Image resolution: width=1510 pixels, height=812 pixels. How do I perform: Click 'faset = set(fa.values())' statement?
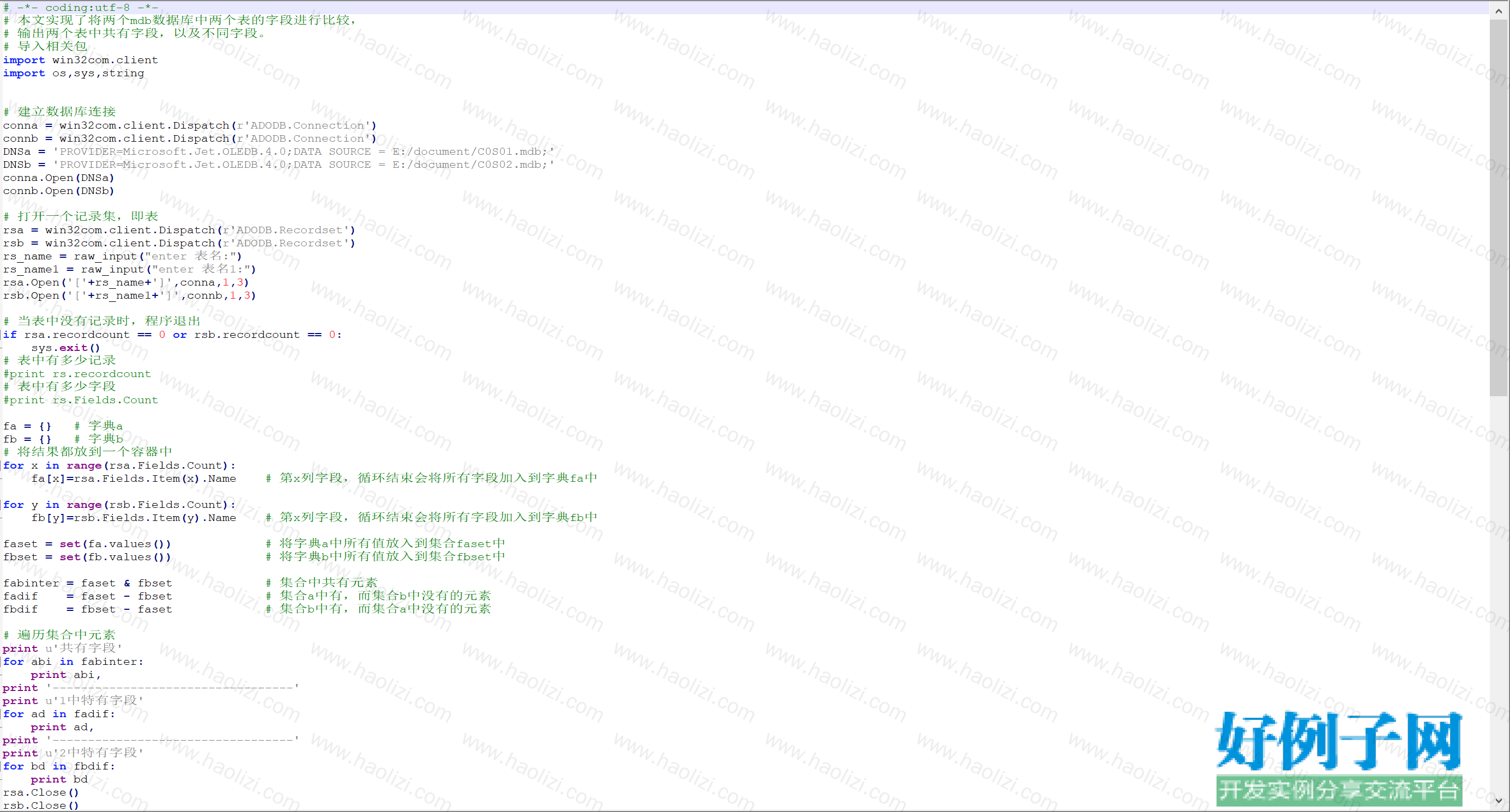(87, 544)
